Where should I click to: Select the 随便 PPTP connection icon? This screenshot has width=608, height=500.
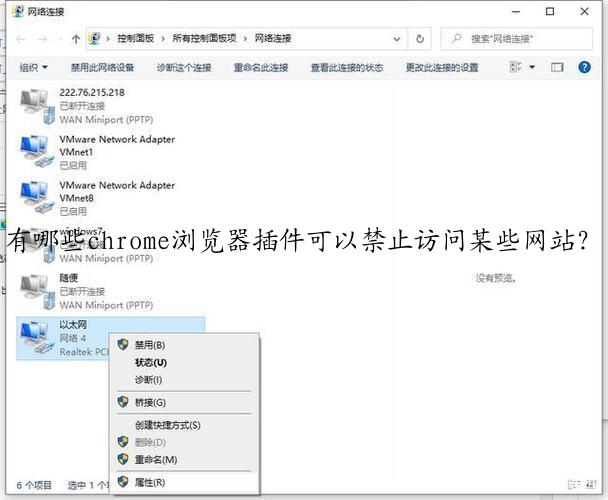[x=38, y=292]
